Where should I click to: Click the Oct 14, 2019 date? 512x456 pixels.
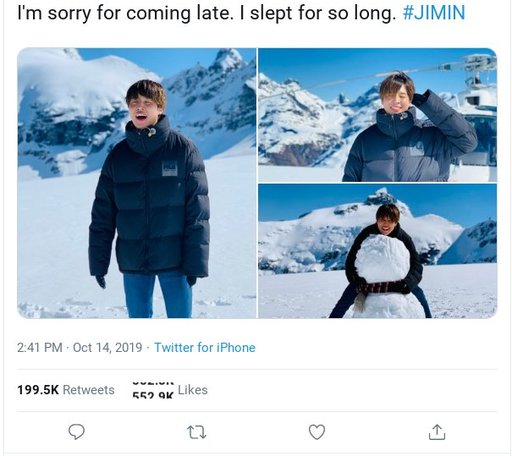(107, 348)
